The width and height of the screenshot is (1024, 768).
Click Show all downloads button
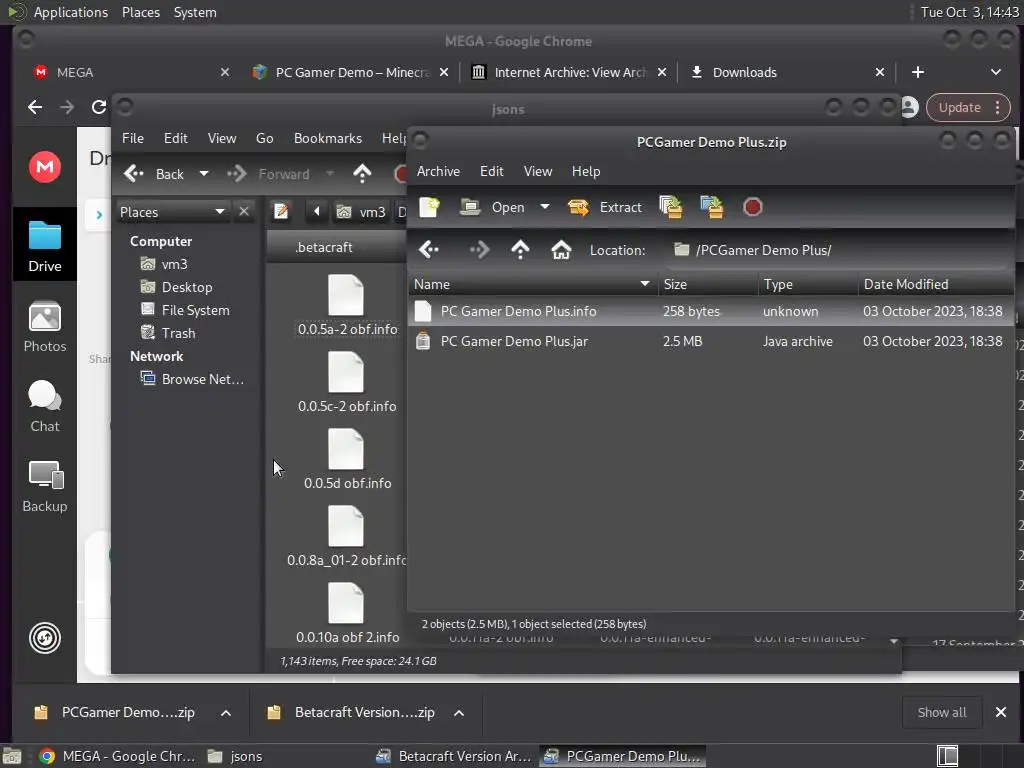click(941, 712)
